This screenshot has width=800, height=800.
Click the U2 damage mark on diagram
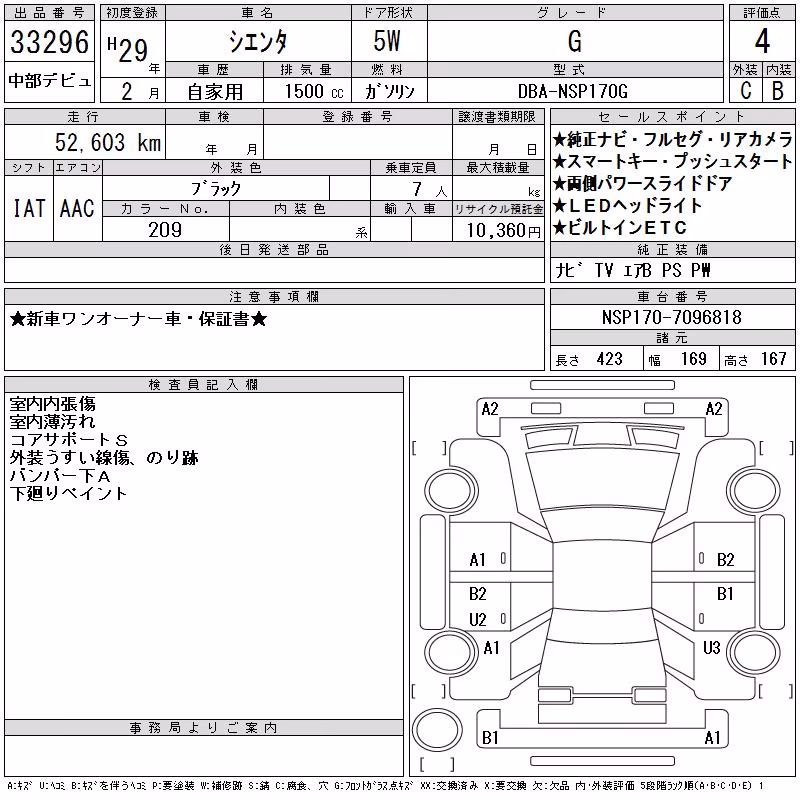click(478, 619)
